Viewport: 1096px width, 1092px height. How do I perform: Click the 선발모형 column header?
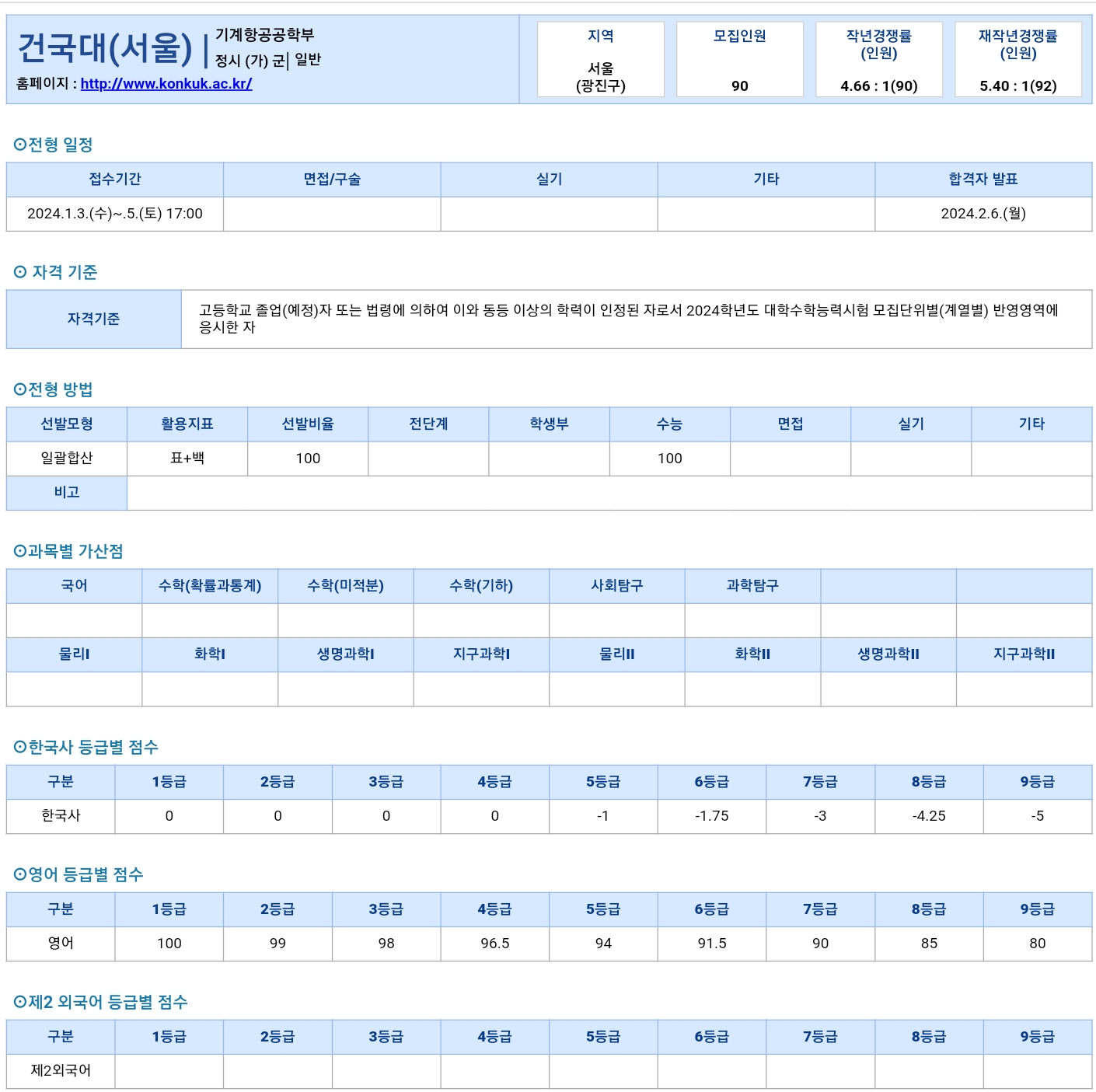[67, 424]
